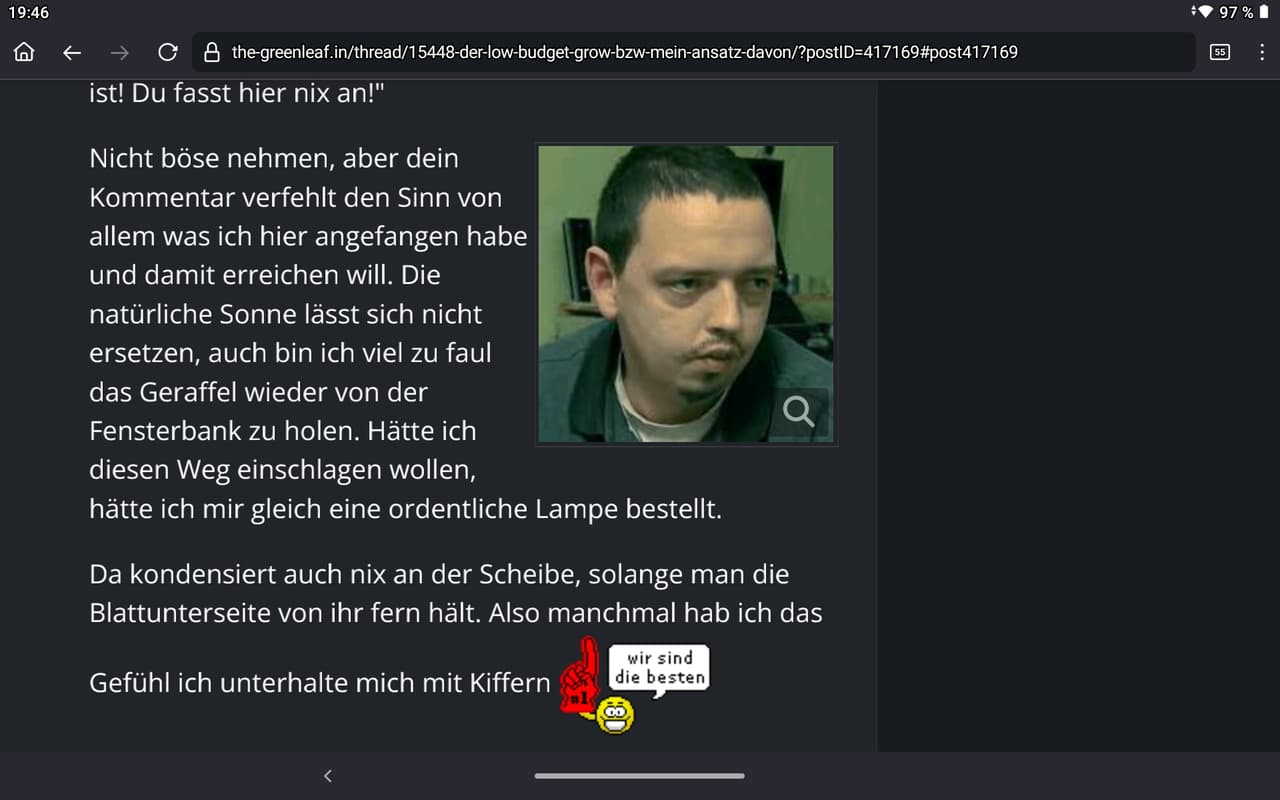Tap the Wi-Fi signal icon in the status bar
Image resolution: width=1280 pixels, height=800 pixels.
click(1204, 12)
